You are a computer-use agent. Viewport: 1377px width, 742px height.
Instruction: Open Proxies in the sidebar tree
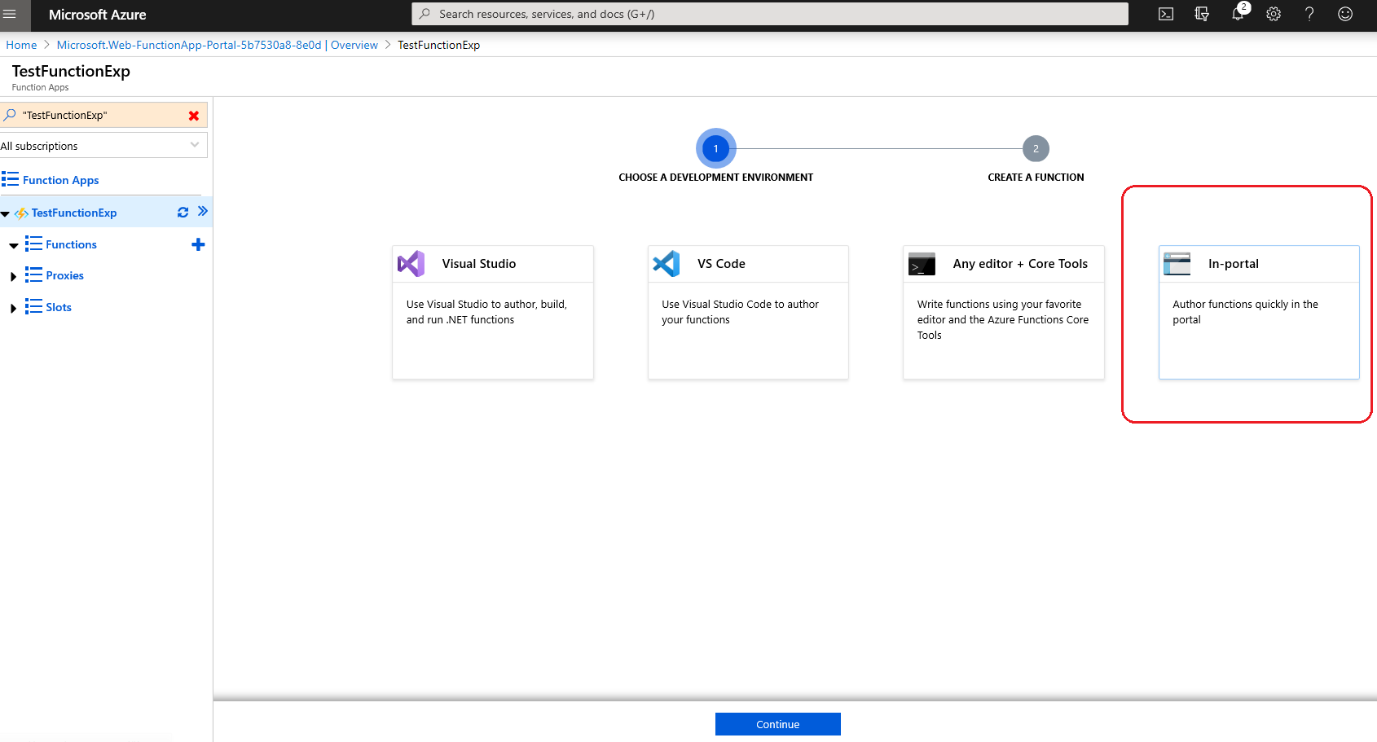point(65,275)
